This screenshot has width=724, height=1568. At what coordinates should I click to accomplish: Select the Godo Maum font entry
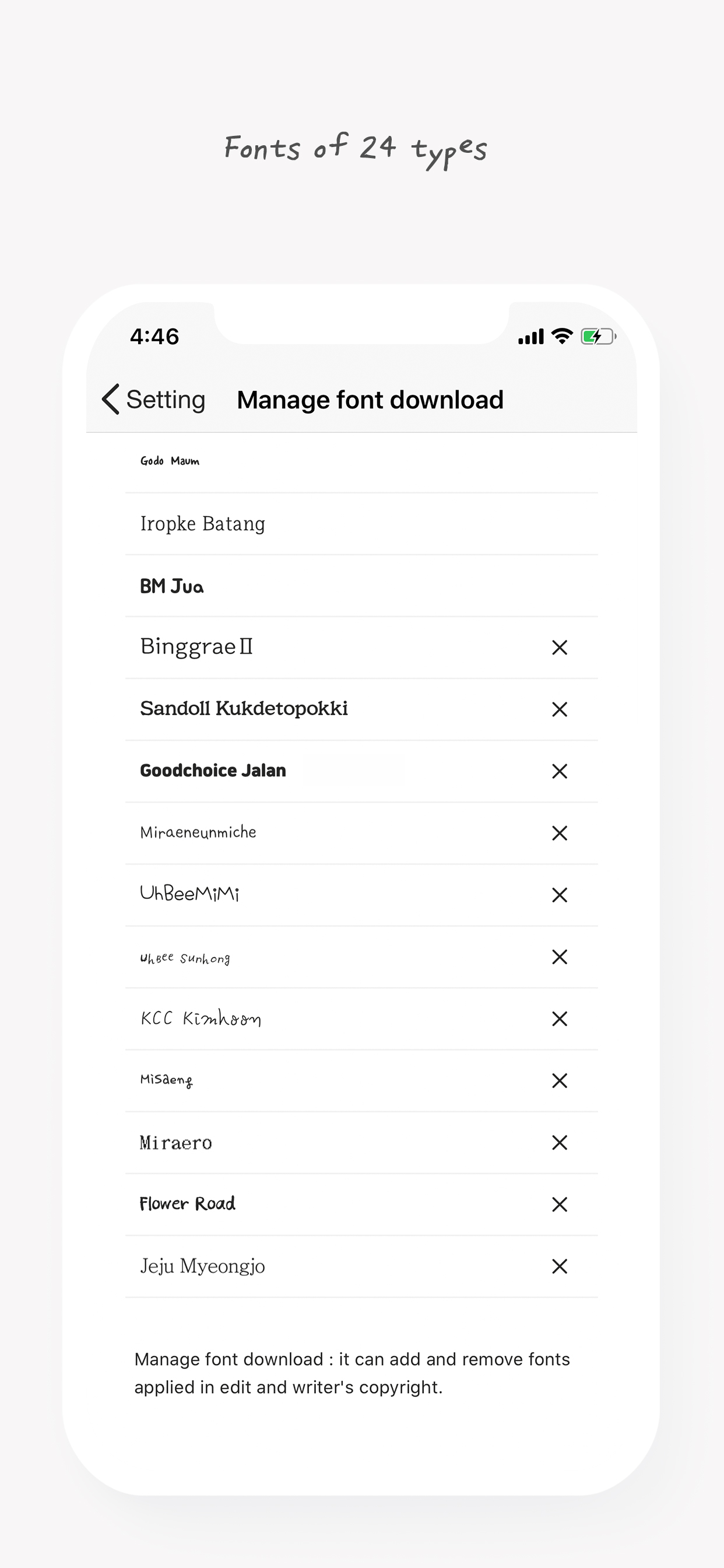[169, 461]
